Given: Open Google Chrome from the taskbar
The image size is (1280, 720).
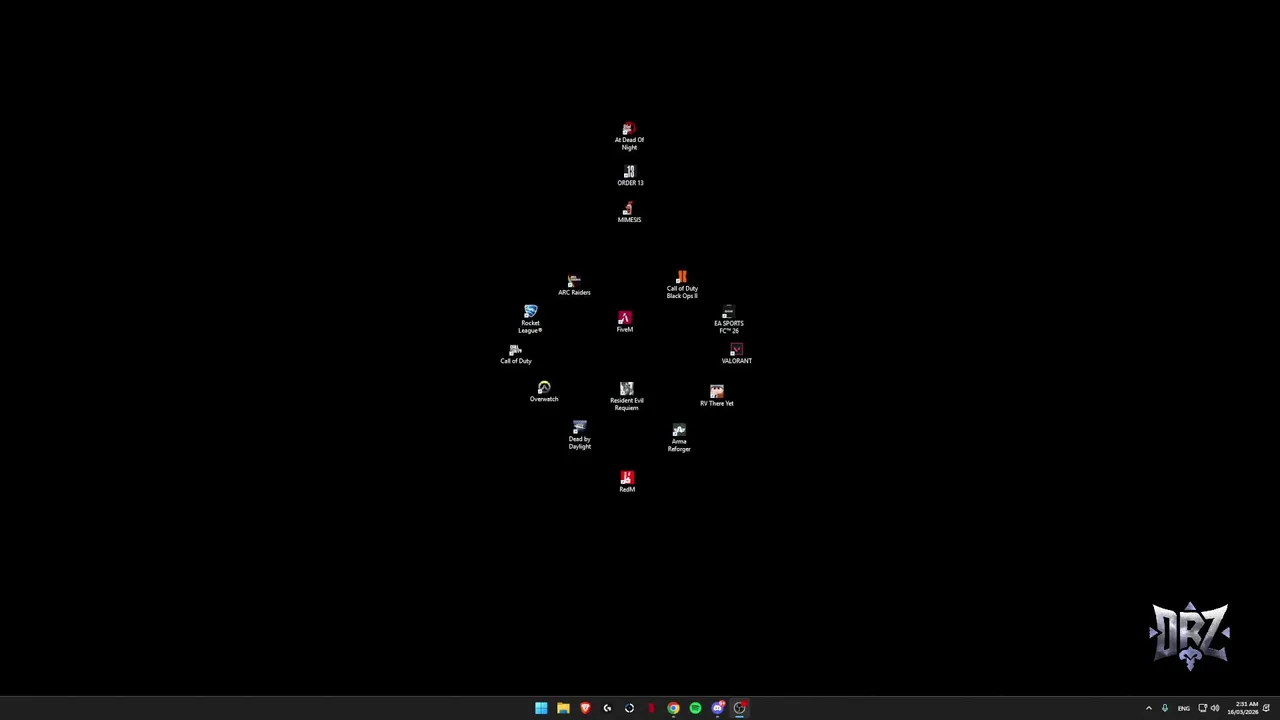Looking at the screenshot, I should point(673,708).
